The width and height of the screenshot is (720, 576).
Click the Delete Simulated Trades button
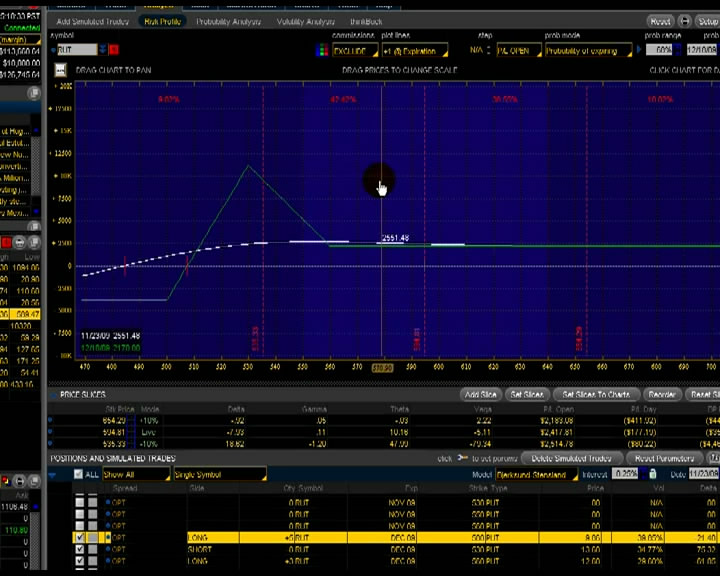(571, 458)
